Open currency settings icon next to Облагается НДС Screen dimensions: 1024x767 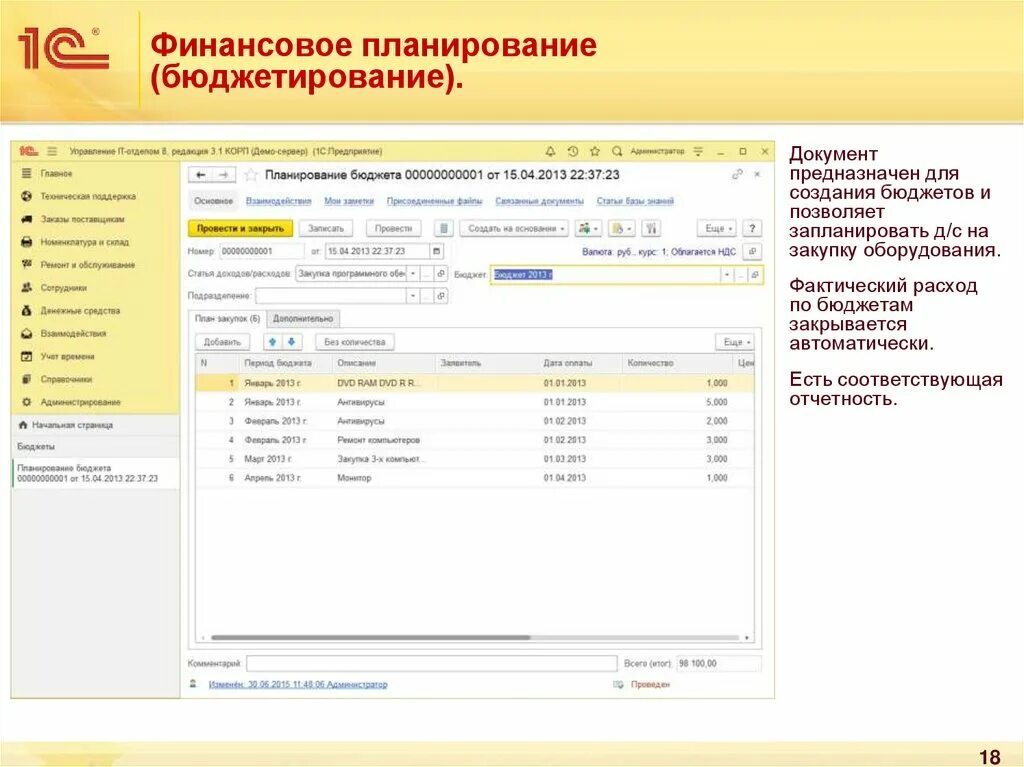pos(752,252)
